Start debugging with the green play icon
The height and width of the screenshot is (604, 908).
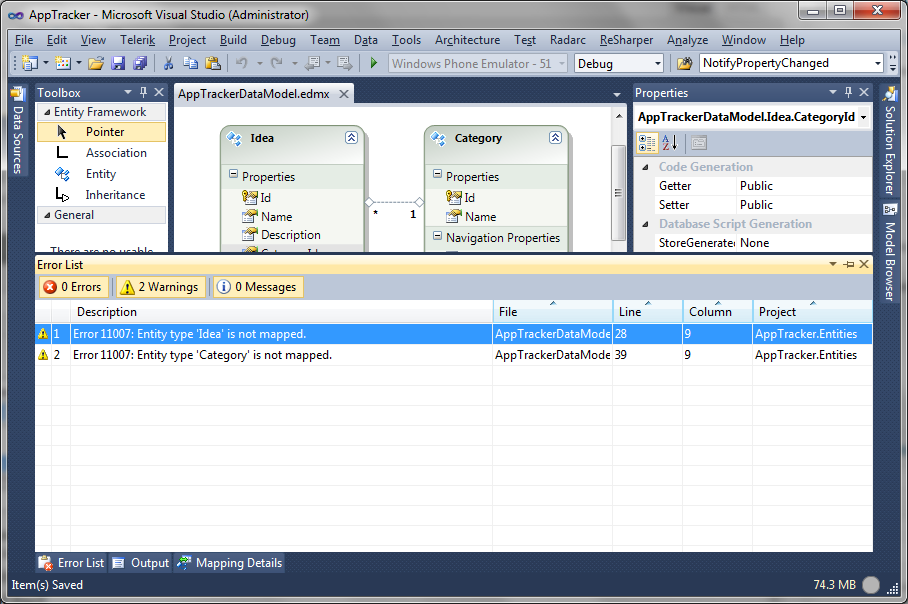(x=374, y=63)
